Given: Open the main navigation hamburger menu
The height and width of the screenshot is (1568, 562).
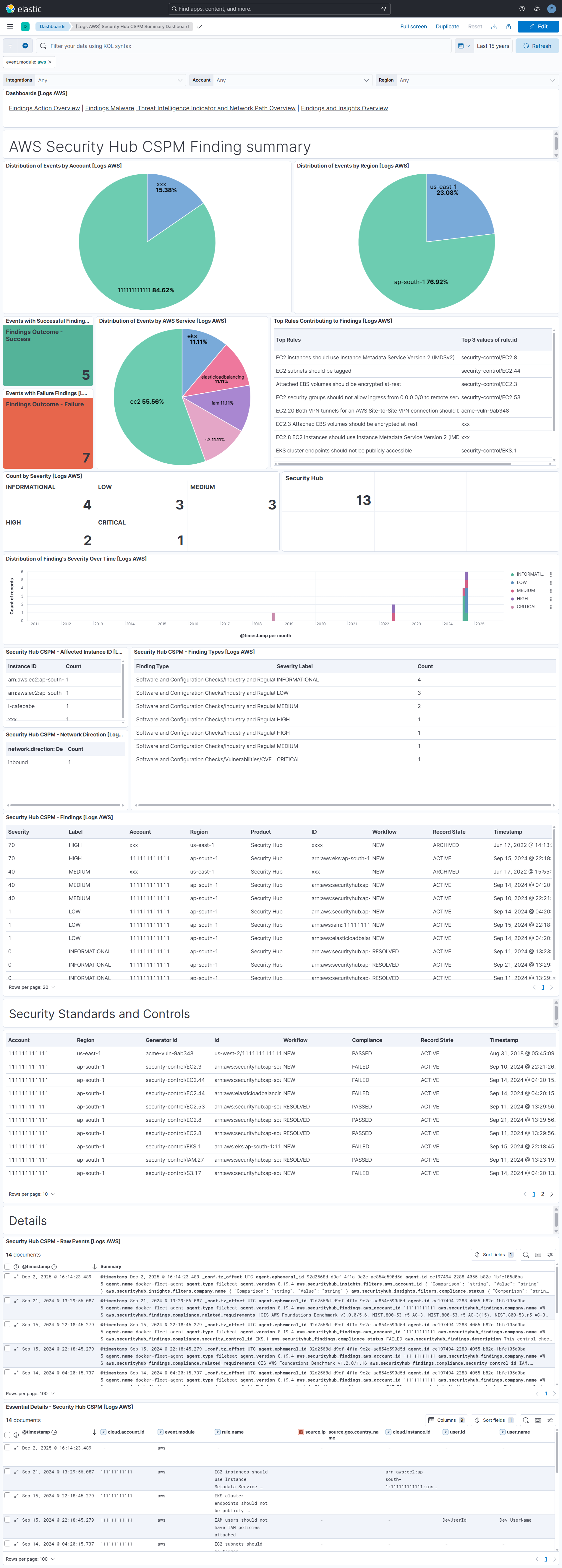Looking at the screenshot, I should [x=10, y=26].
